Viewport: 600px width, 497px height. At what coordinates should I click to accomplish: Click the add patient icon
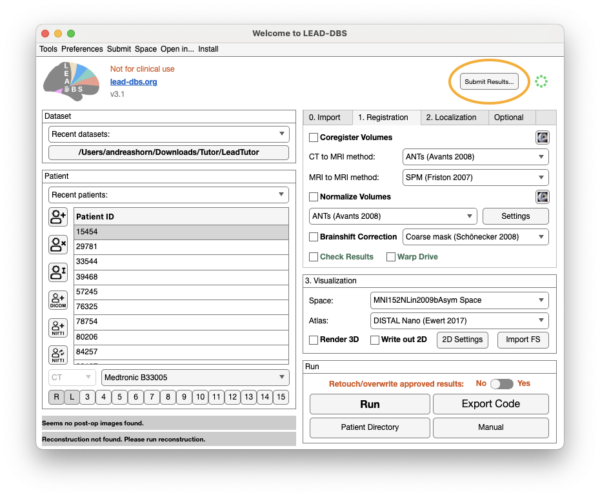click(58, 217)
